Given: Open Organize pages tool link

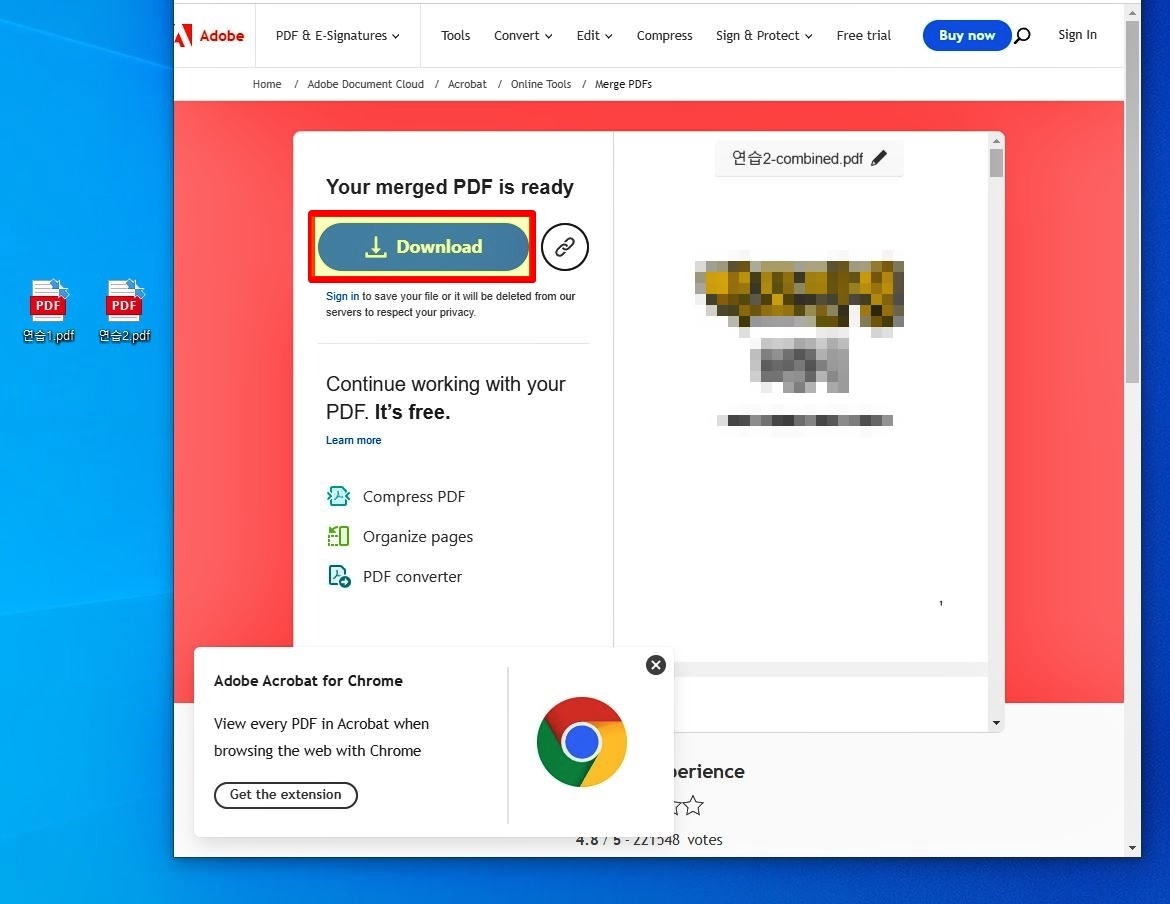Looking at the screenshot, I should tap(418, 537).
